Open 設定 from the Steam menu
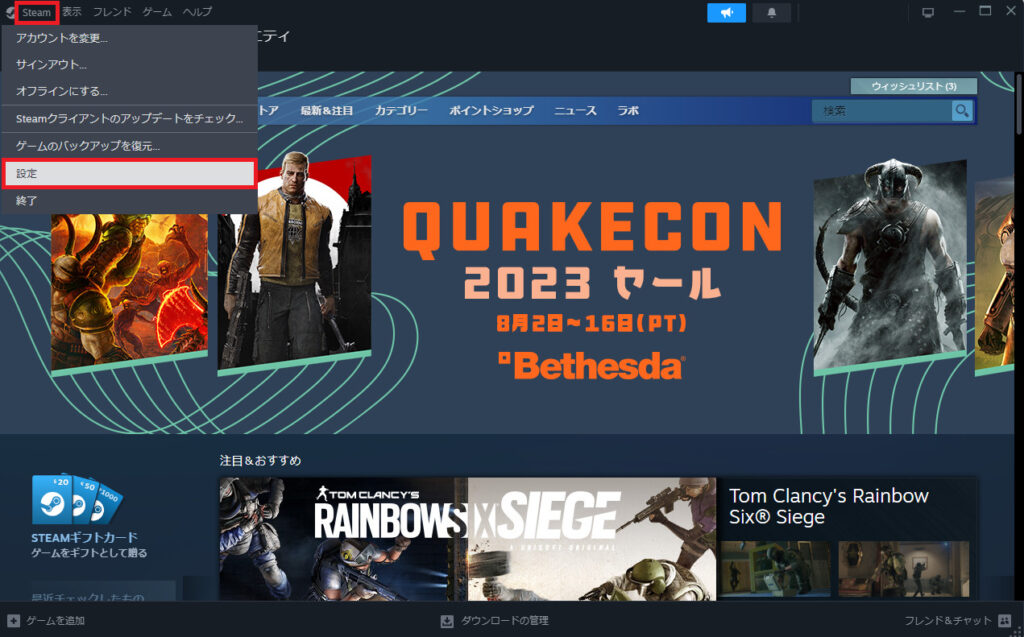The height and width of the screenshot is (637, 1024). click(x=129, y=174)
